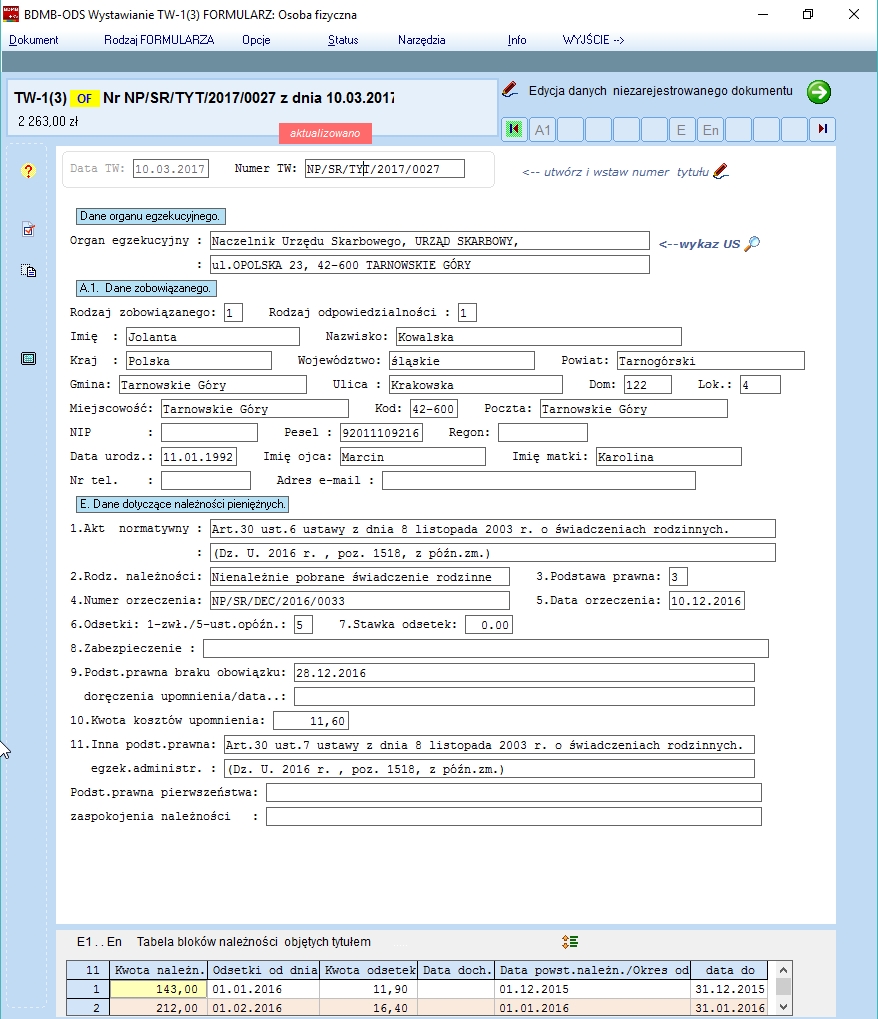878x1019 pixels.
Task: Open the Narzędzia menu
Action: click(422, 40)
